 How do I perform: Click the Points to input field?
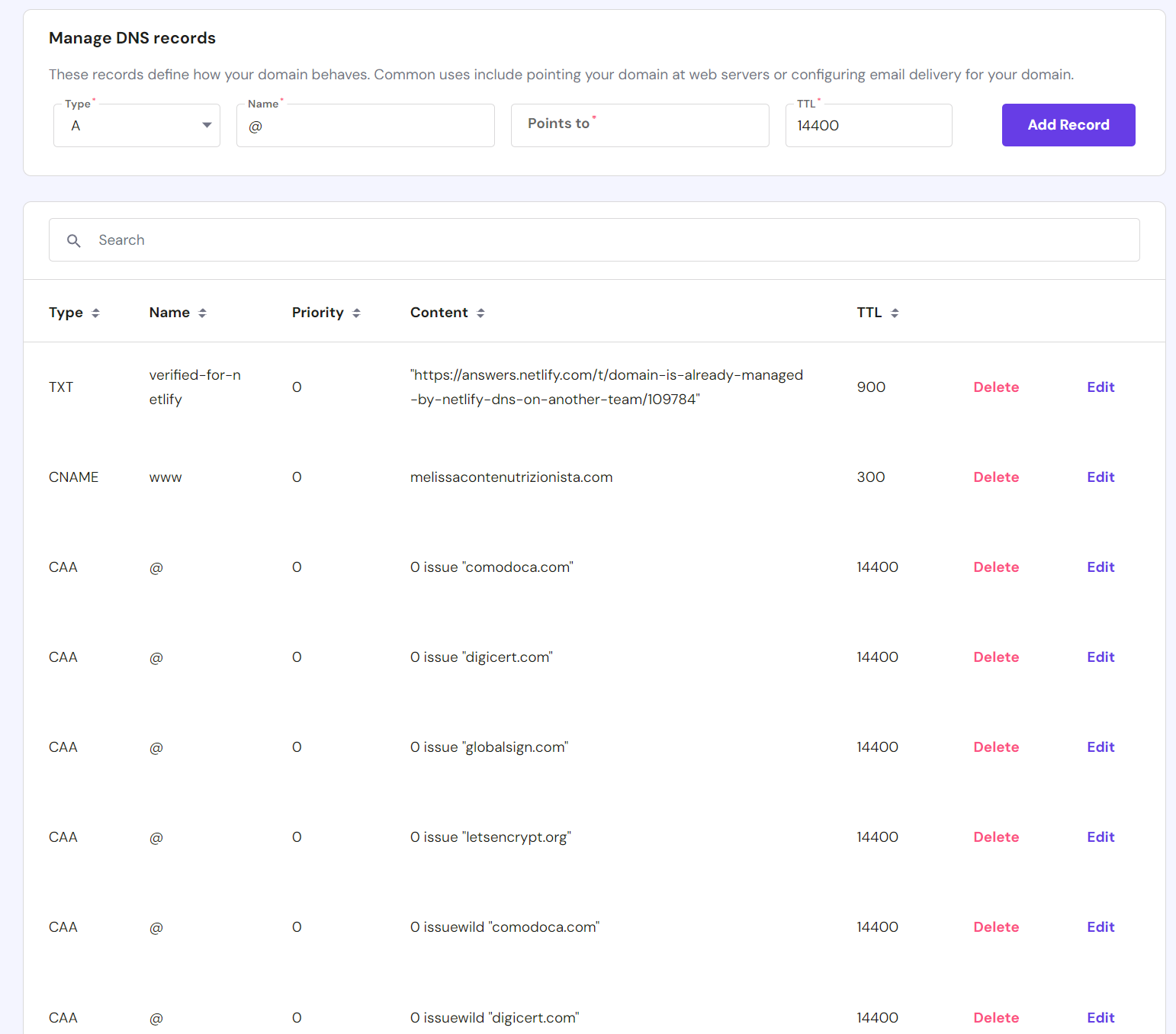pyautogui.click(x=639, y=126)
